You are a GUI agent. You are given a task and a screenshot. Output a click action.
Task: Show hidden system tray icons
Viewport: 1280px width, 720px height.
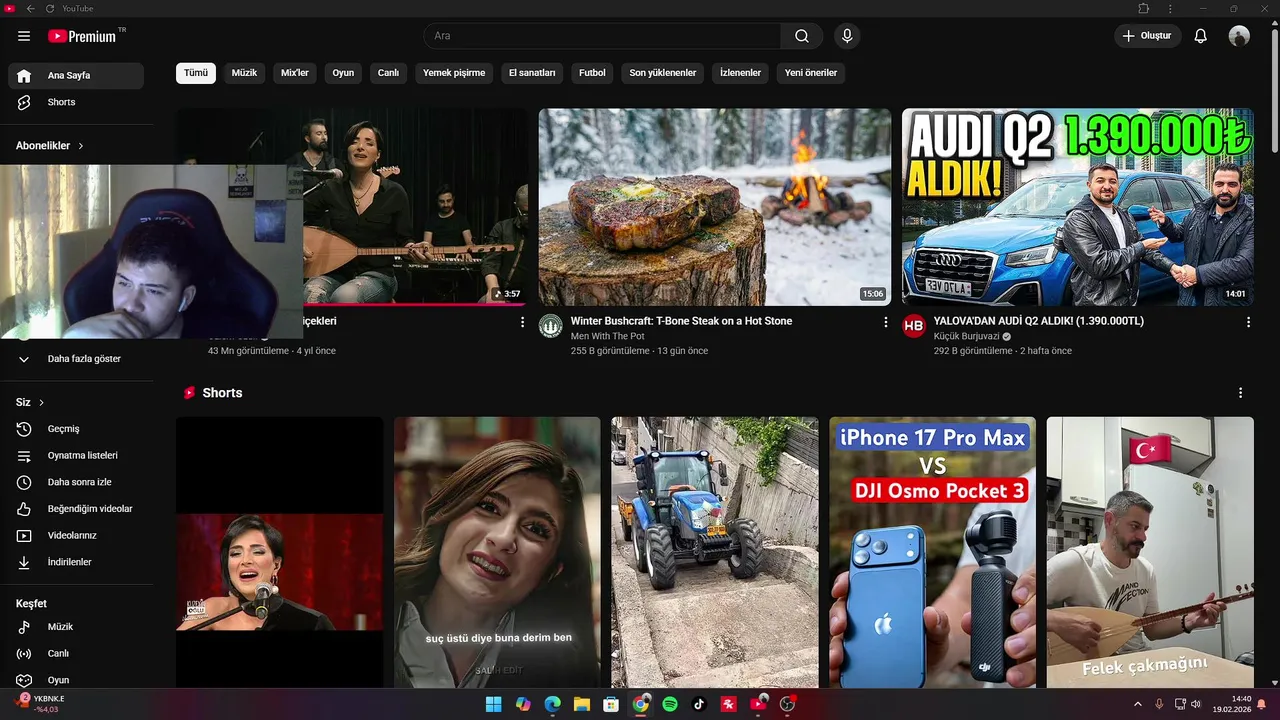[1137, 704]
